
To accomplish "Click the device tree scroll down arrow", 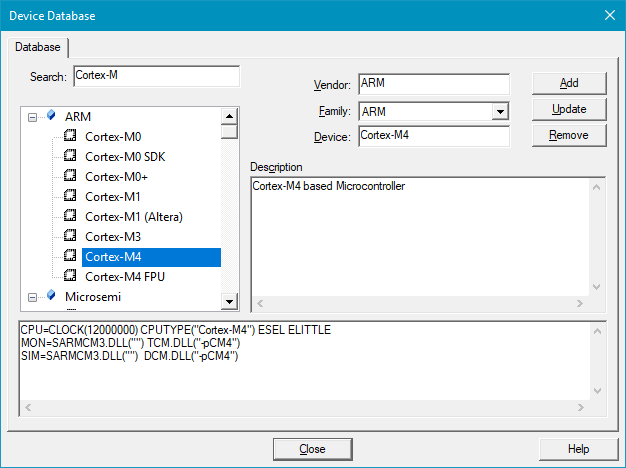I will coord(229,301).
